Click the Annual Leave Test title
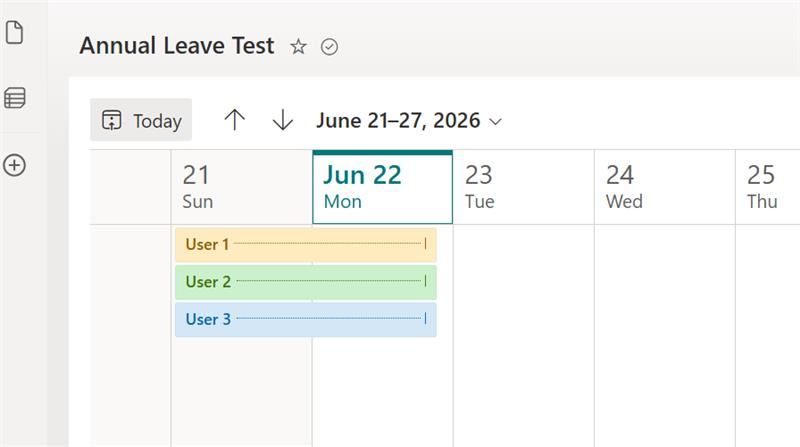800x447 pixels. (177, 46)
